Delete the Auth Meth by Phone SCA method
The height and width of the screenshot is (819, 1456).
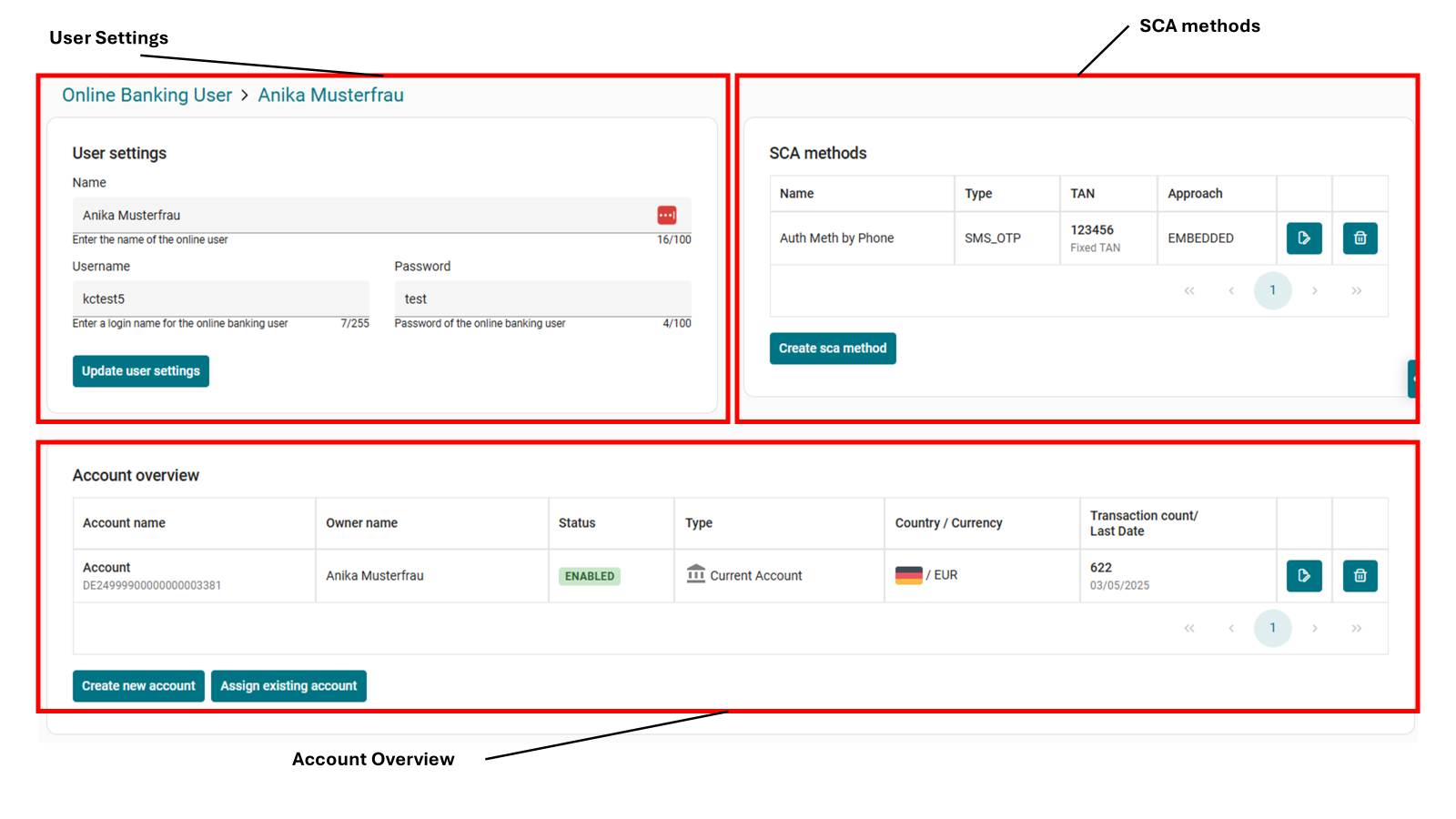coord(1360,238)
